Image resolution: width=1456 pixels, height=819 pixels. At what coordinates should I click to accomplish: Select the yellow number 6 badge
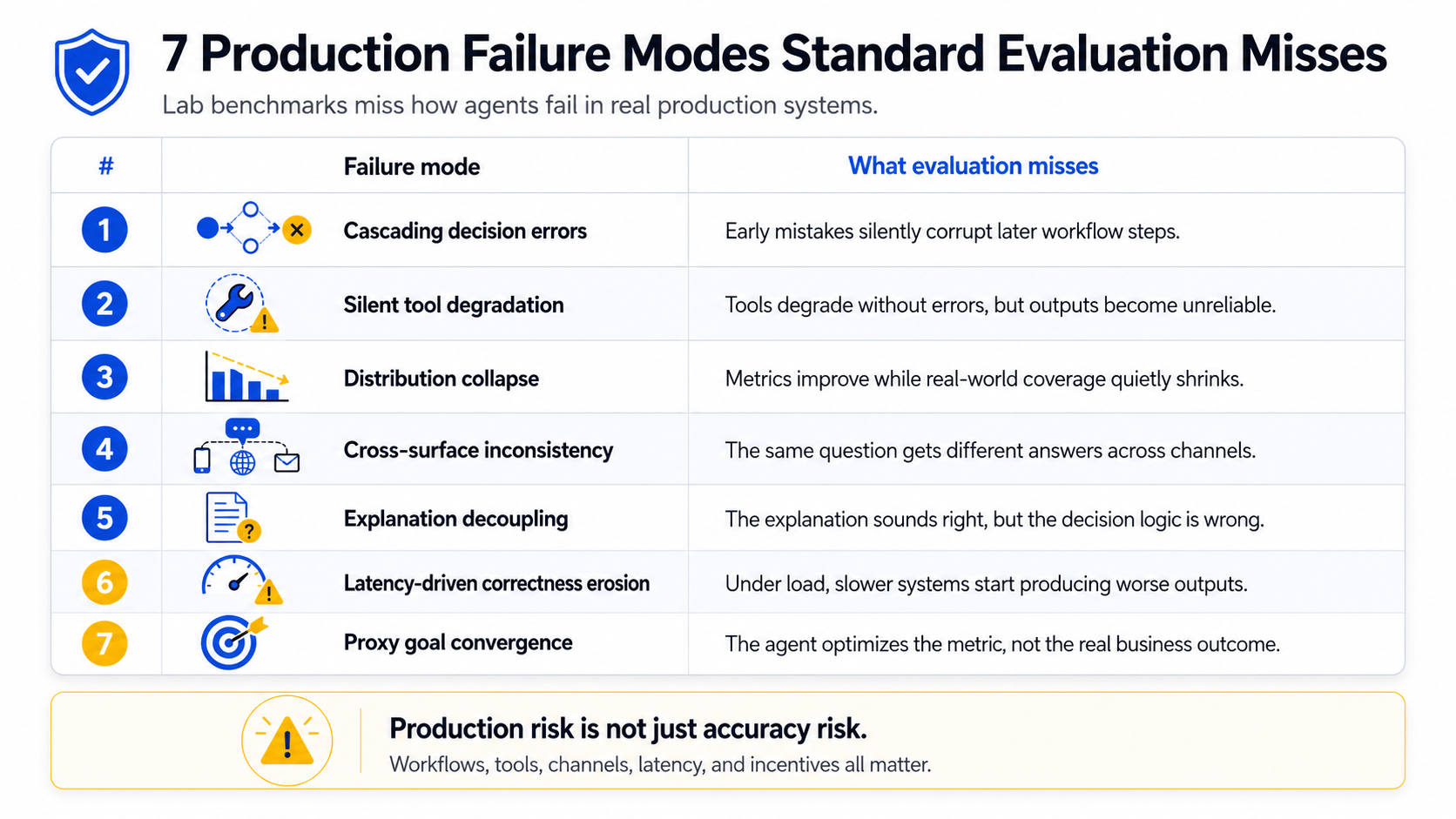(104, 582)
